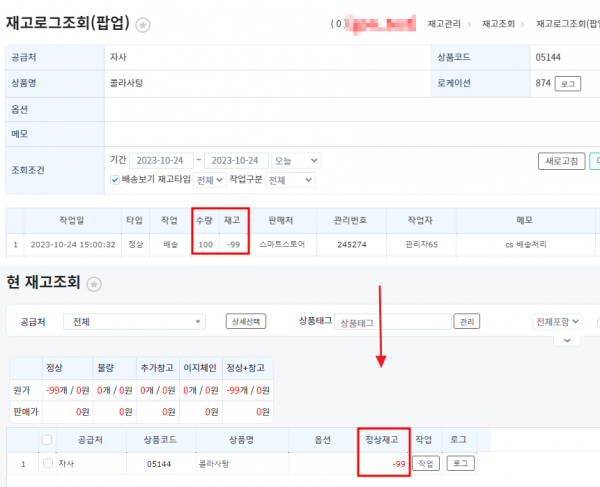Screen dimensions: 600x487
Task: Click the 로그 button next to location 874
Action: coord(568,84)
